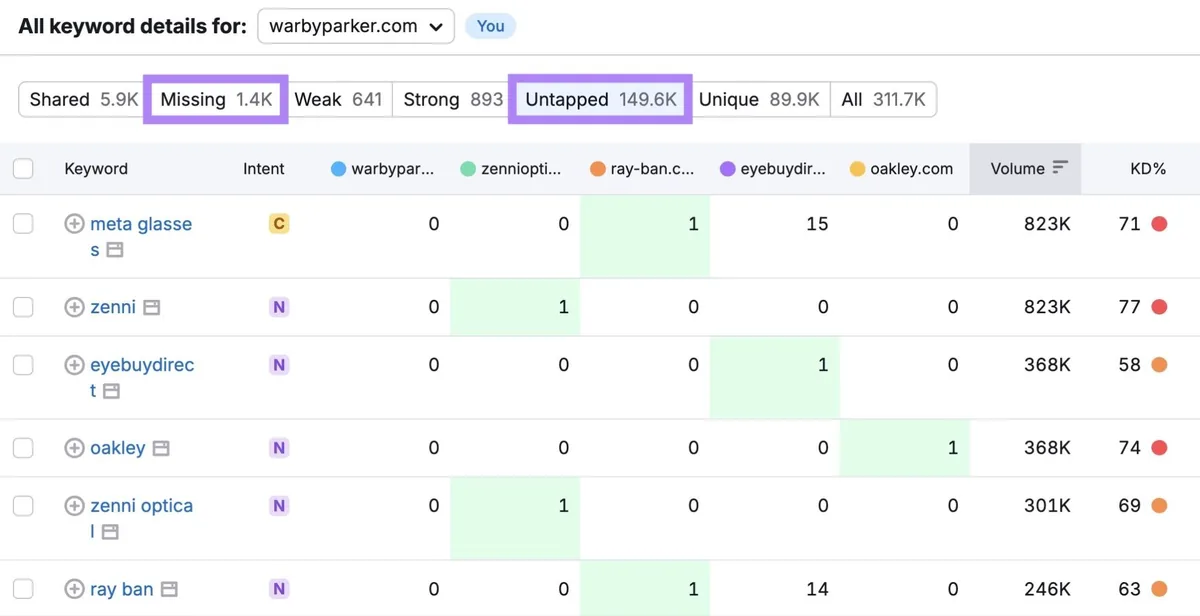1200x616 pixels.
Task: Open SERP snapshot icon for zenni
Action: pos(151,307)
